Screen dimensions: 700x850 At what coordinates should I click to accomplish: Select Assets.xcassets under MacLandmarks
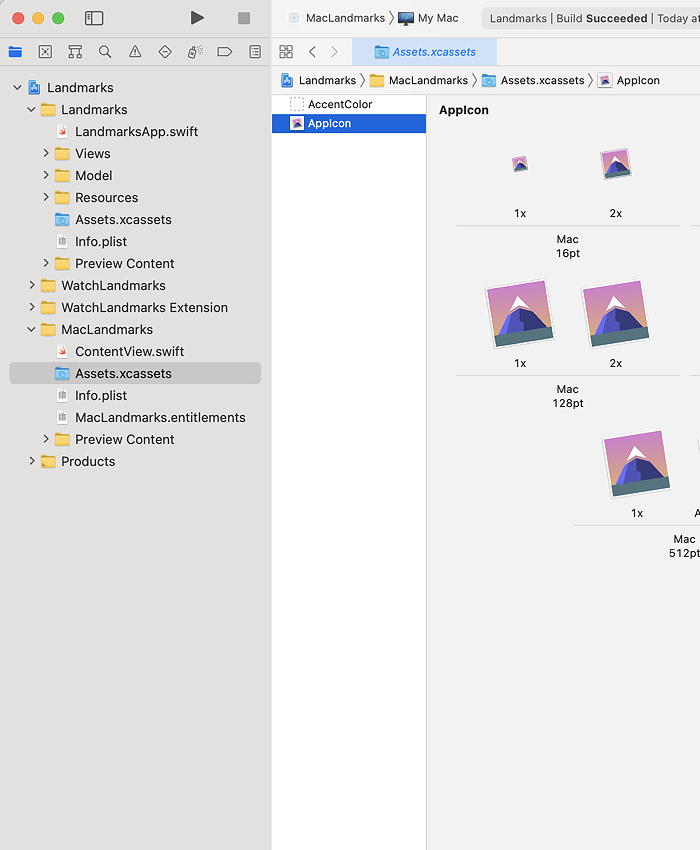coord(135,374)
